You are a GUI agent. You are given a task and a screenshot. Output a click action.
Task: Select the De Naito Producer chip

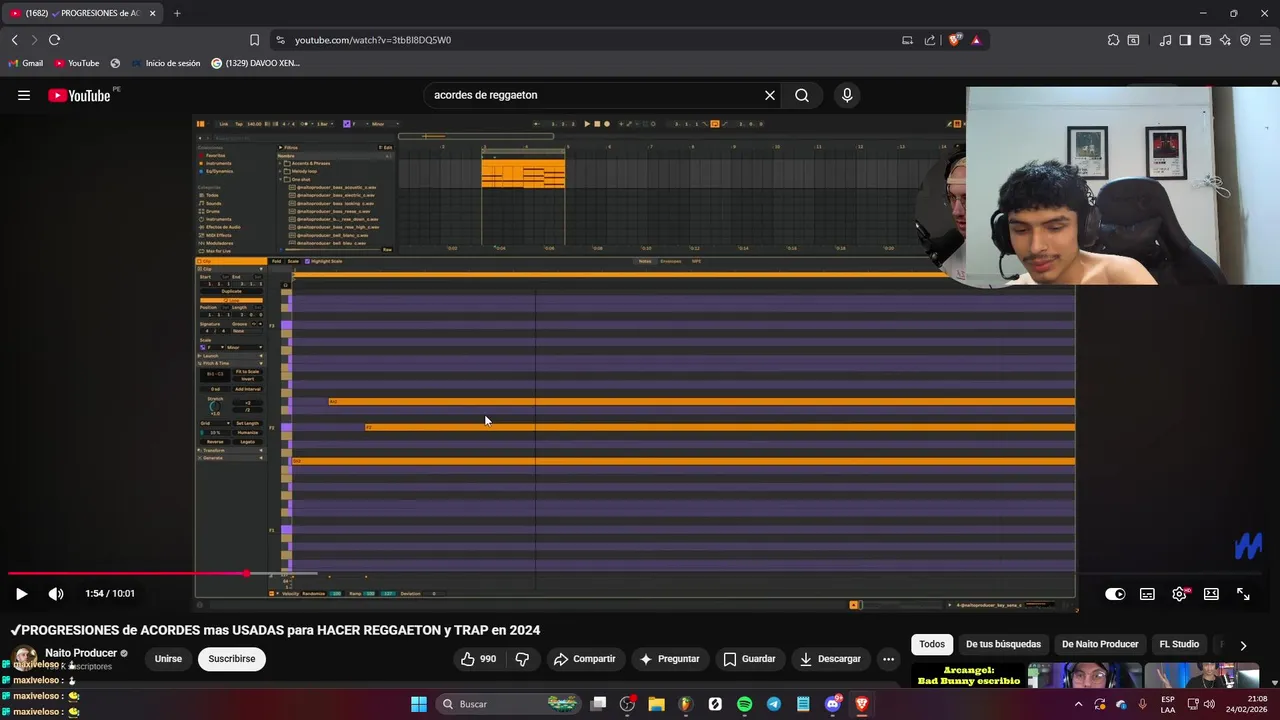[1100, 644]
